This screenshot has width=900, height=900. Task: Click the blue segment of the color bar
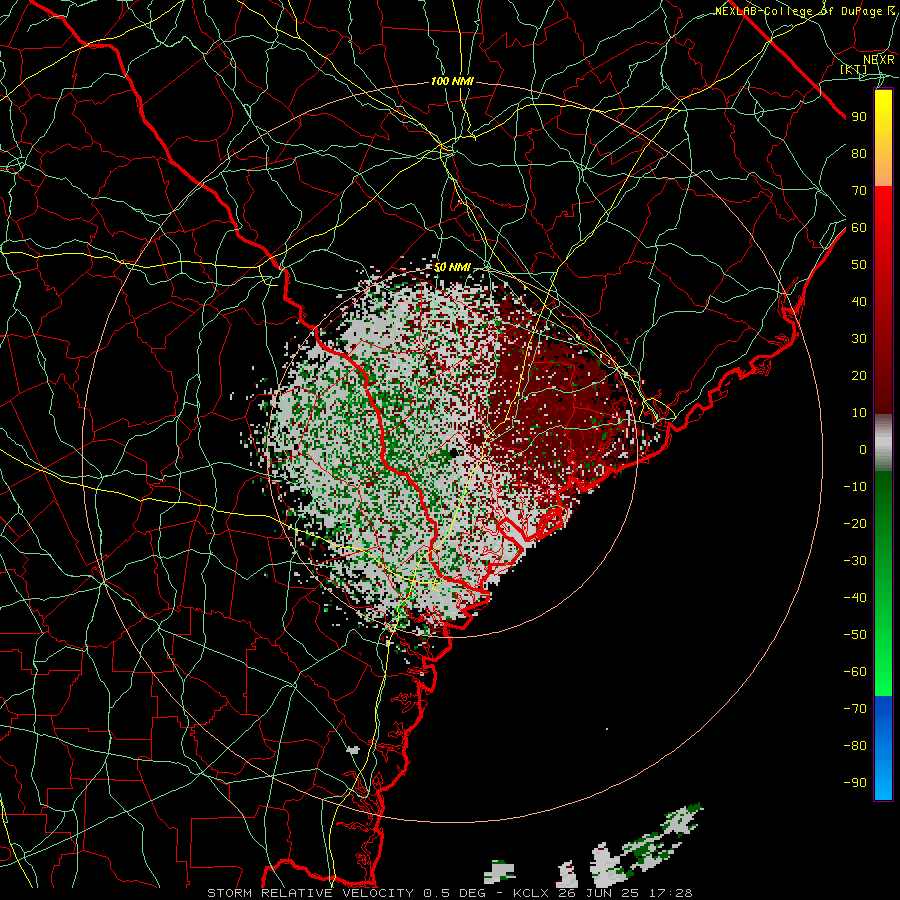click(883, 747)
